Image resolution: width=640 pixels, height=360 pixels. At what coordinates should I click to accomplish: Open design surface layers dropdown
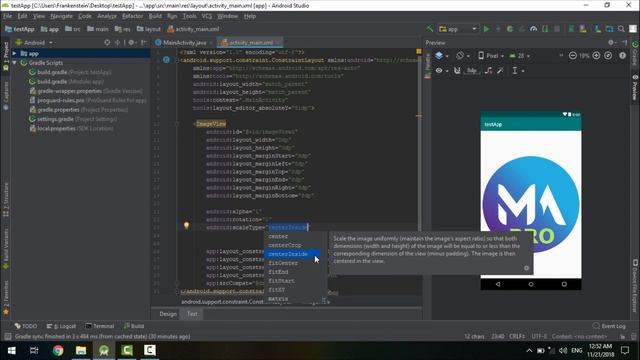click(x=442, y=56)
